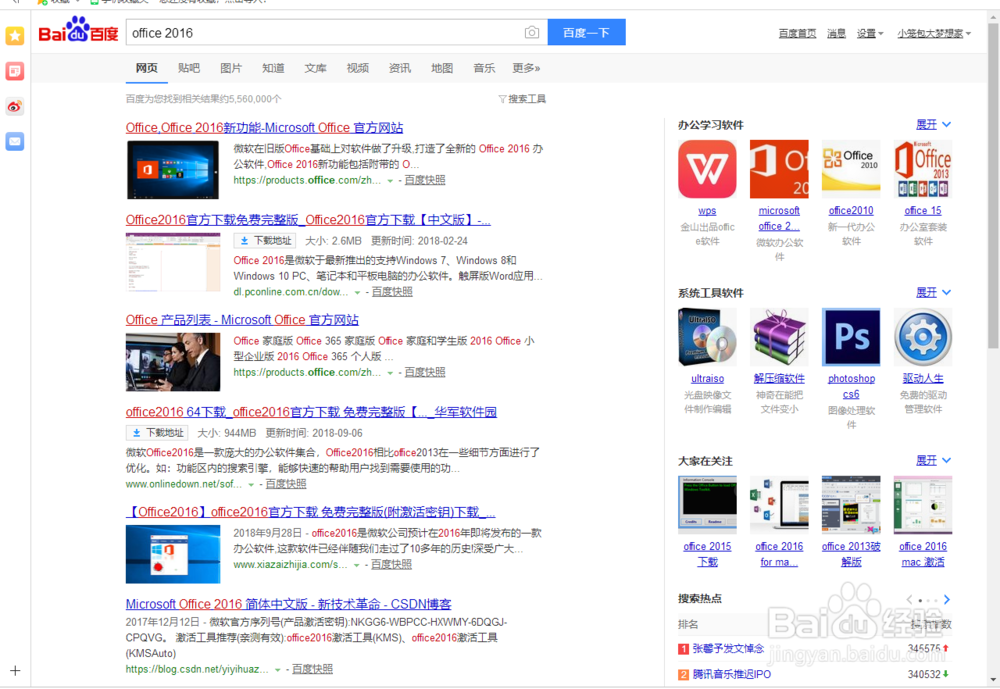Click next arrow in search hotspots
1000x689 pixels.
(946, 599)
